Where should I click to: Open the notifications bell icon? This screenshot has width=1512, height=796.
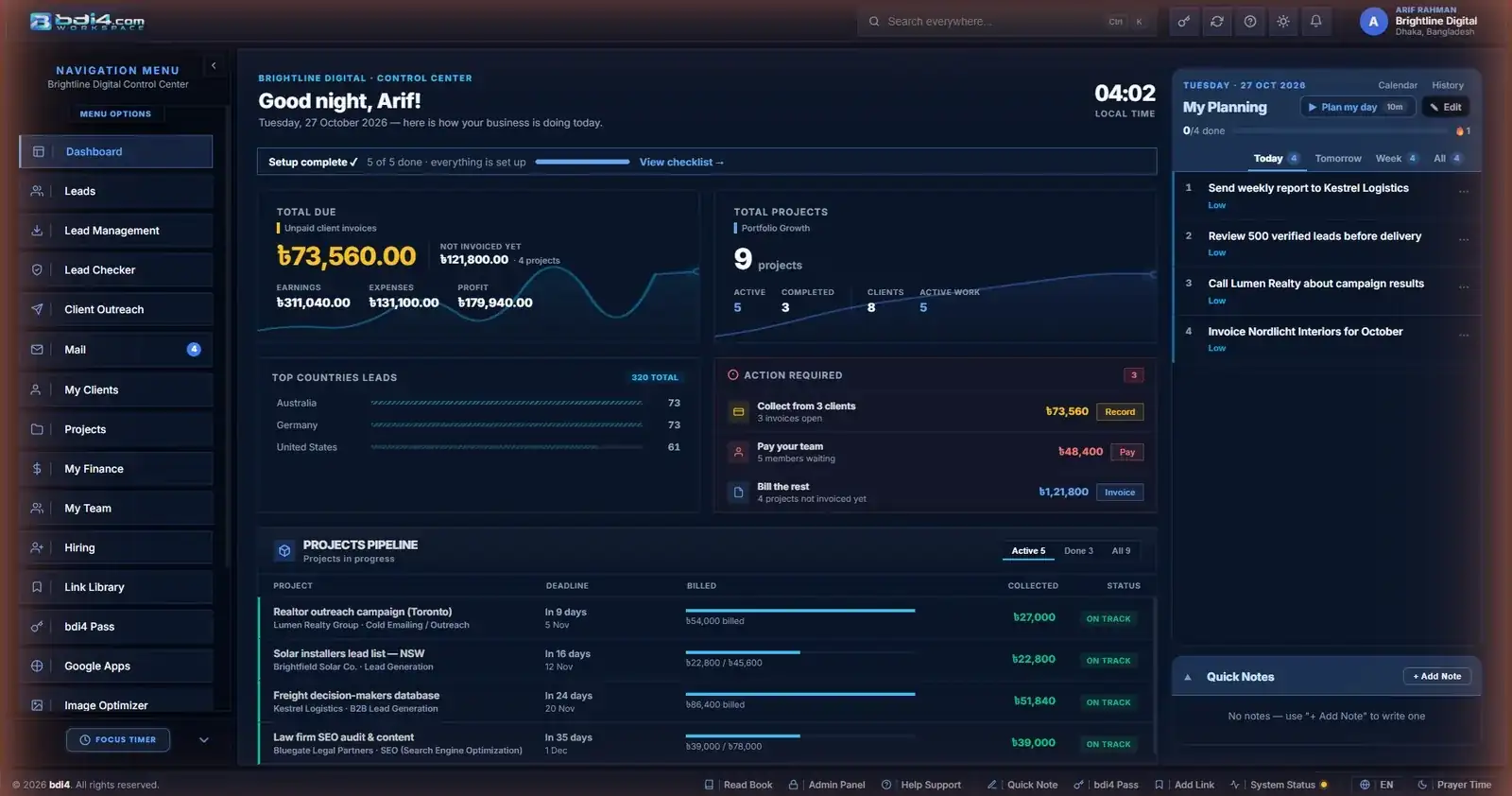click(x=1315, y=21)
